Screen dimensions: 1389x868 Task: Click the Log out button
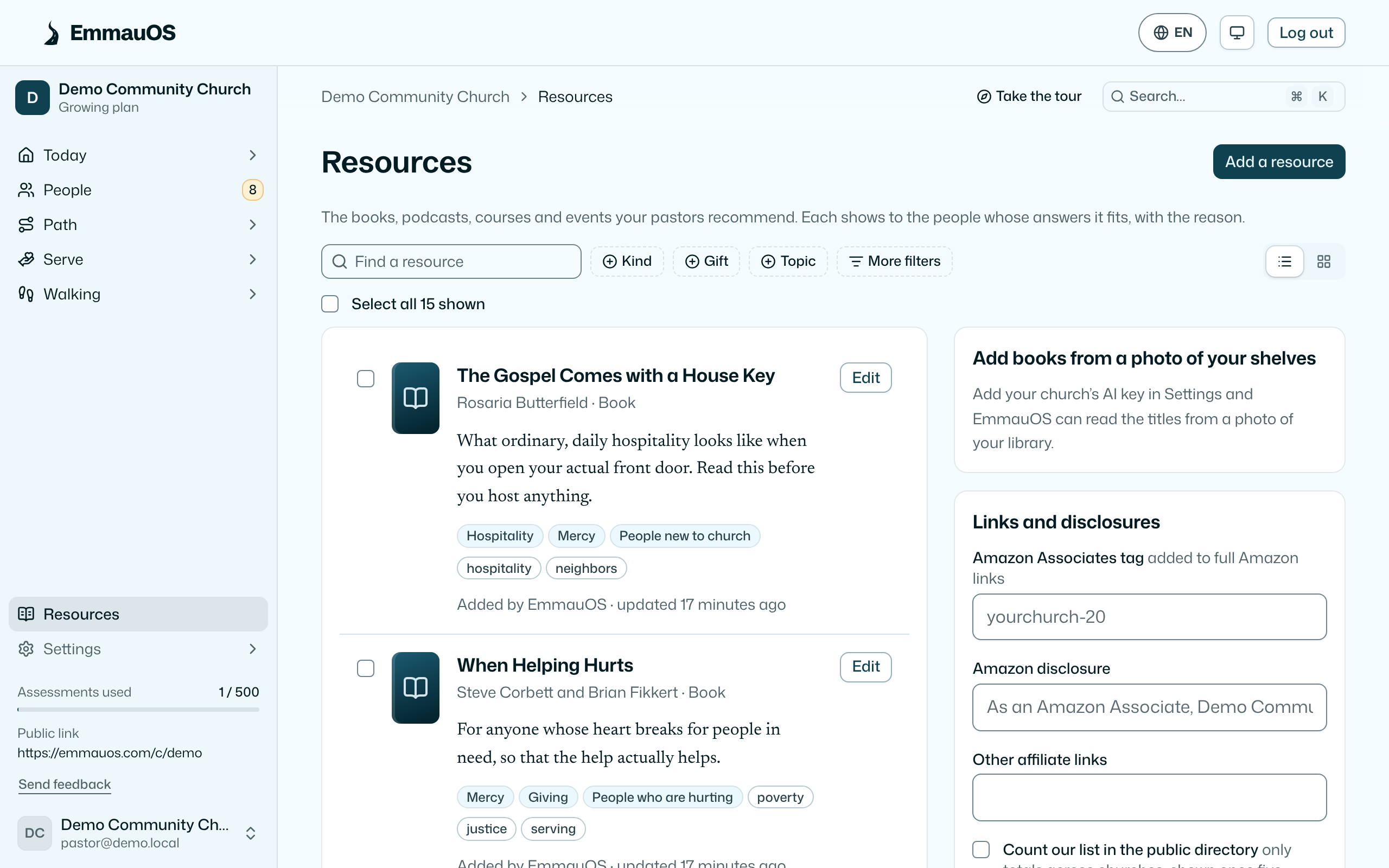(1306, 33)
